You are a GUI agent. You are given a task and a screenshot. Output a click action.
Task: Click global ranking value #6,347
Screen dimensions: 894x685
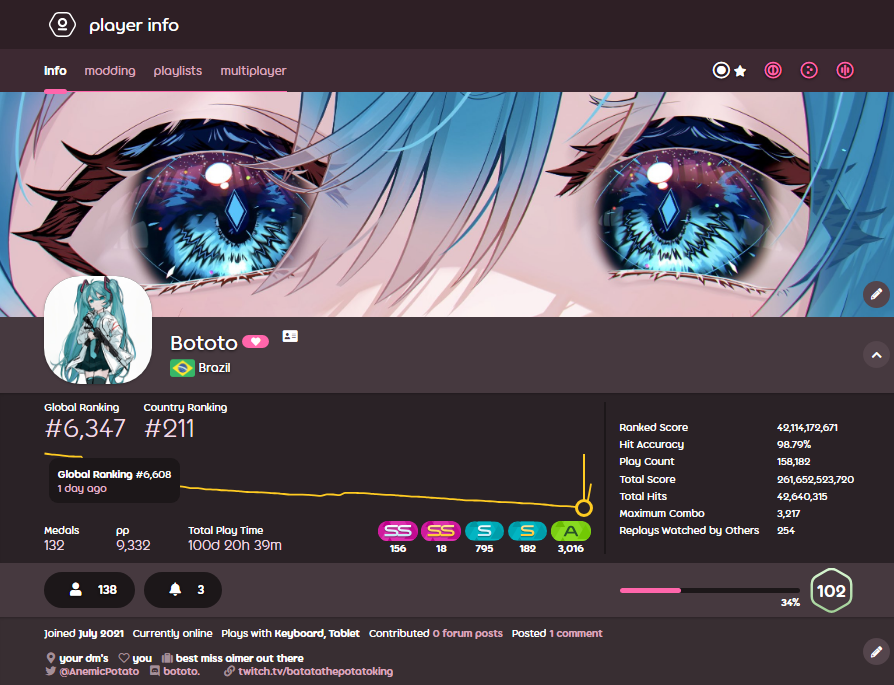pos(85,428)
